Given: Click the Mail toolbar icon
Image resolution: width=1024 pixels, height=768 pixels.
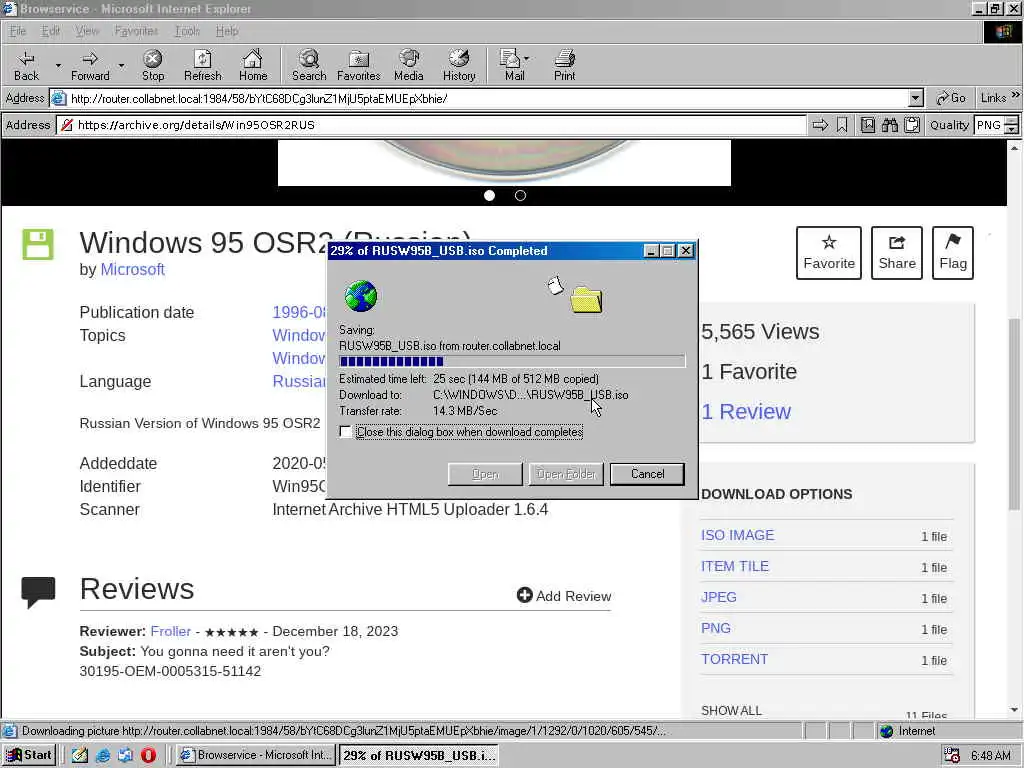Looking at the screenshot, I should coord(510,65).
